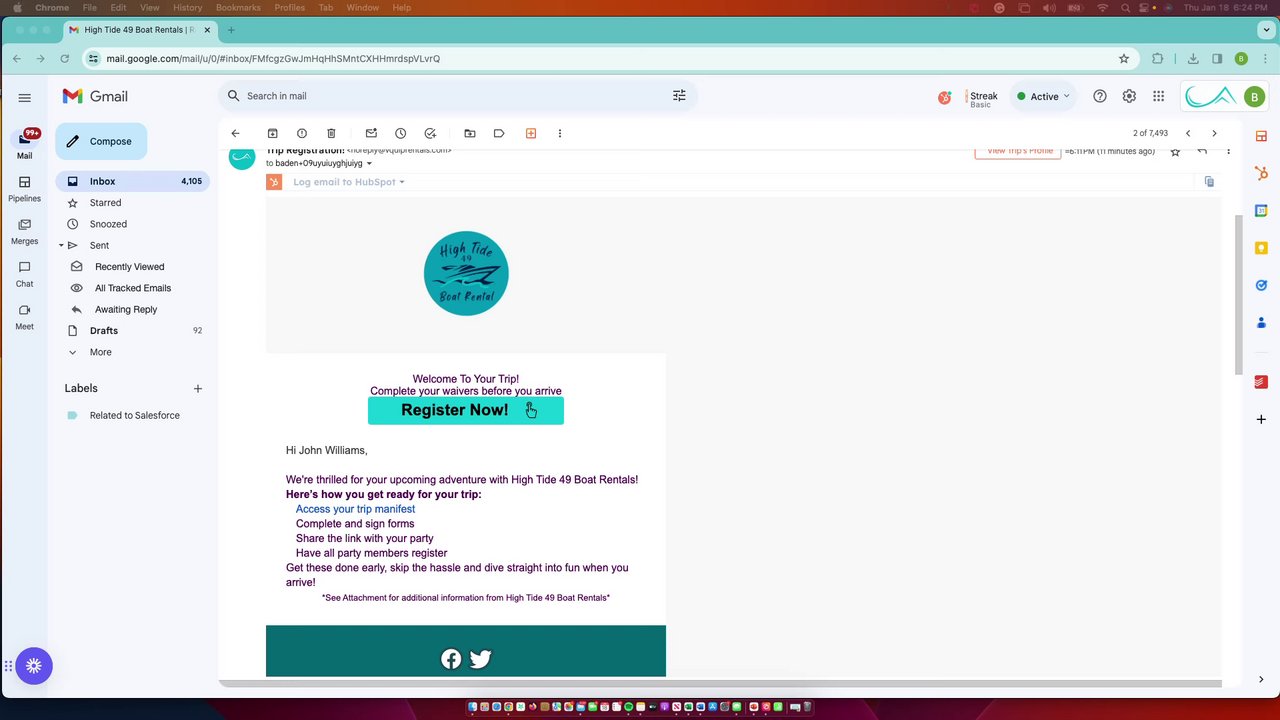Switch to the Chat section

[x=24, y=274]
